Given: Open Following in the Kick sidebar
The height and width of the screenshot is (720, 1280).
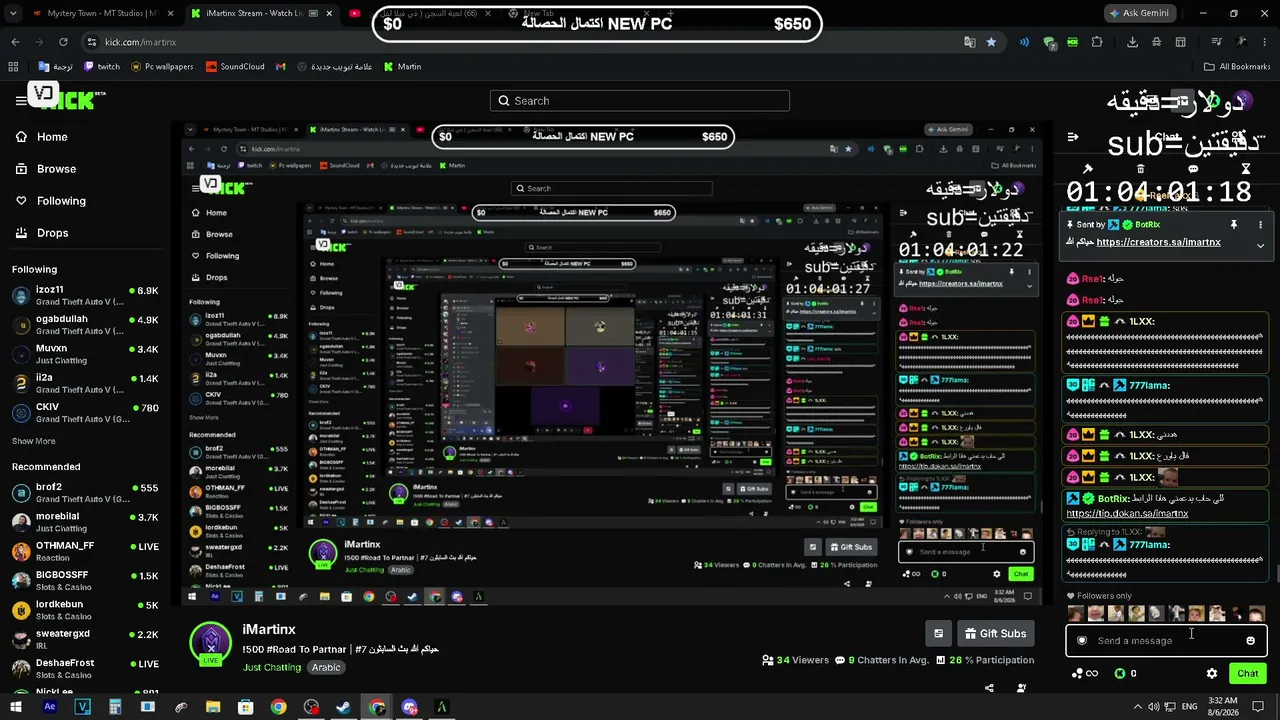Looking at the screenshot, I should point(51,201).
